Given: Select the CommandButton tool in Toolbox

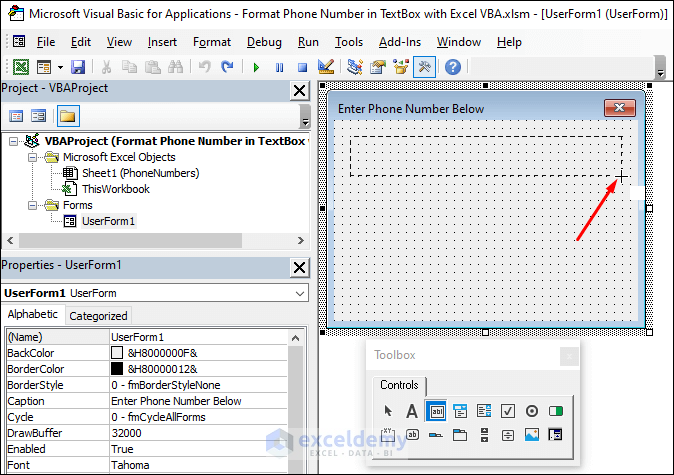Looking at the screenshot, I should coord(412,435).
